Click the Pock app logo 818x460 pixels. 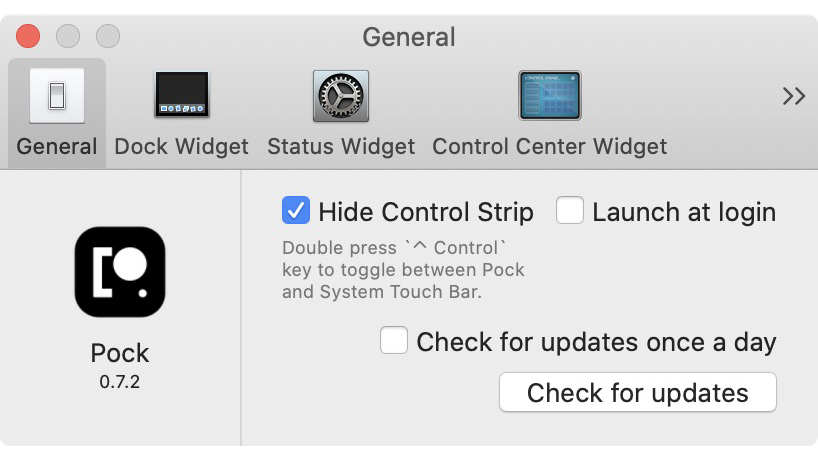point(120,272)
